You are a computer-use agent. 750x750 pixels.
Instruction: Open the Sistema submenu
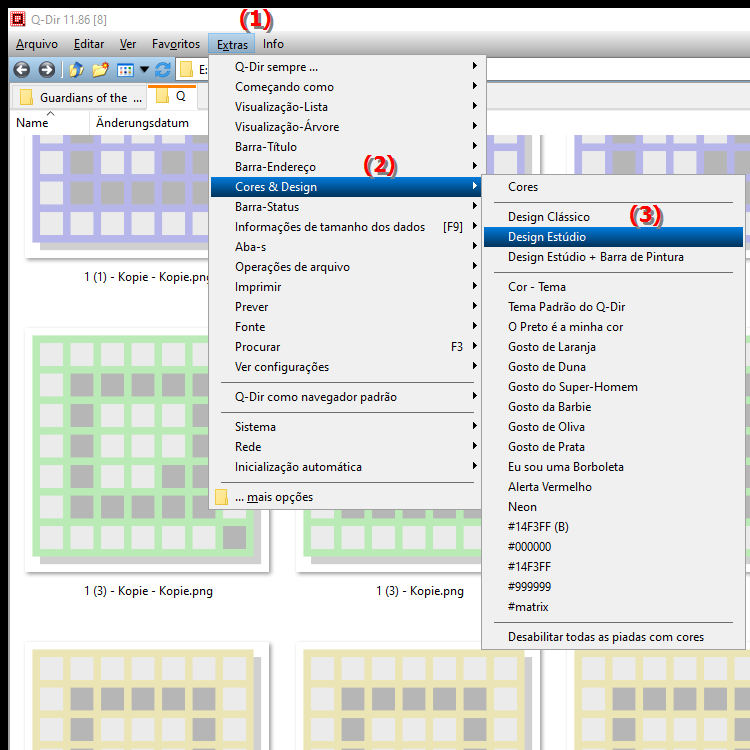(345, 427)
